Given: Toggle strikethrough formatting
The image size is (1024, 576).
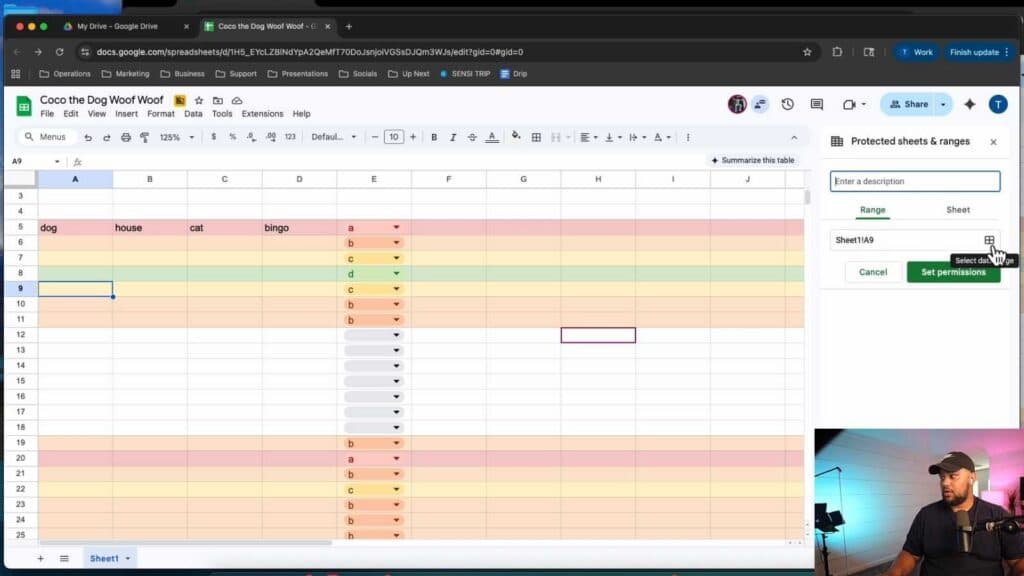Looking at the screenshot, I should coord(472,137).
